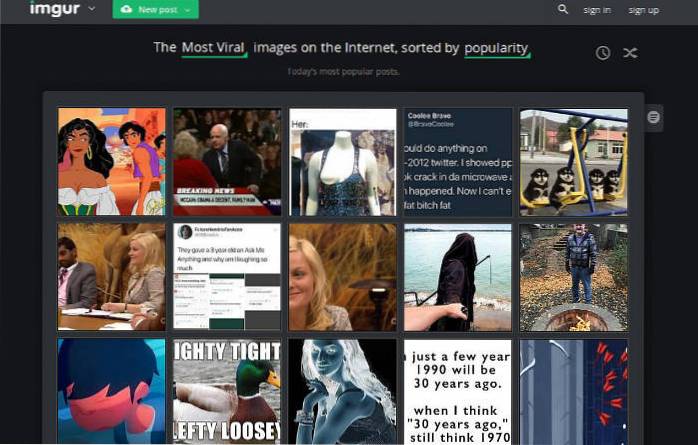The image size is (698, 445).
Task: Open the Breaking News video thumbnail
Action: (x=227, y=162)
